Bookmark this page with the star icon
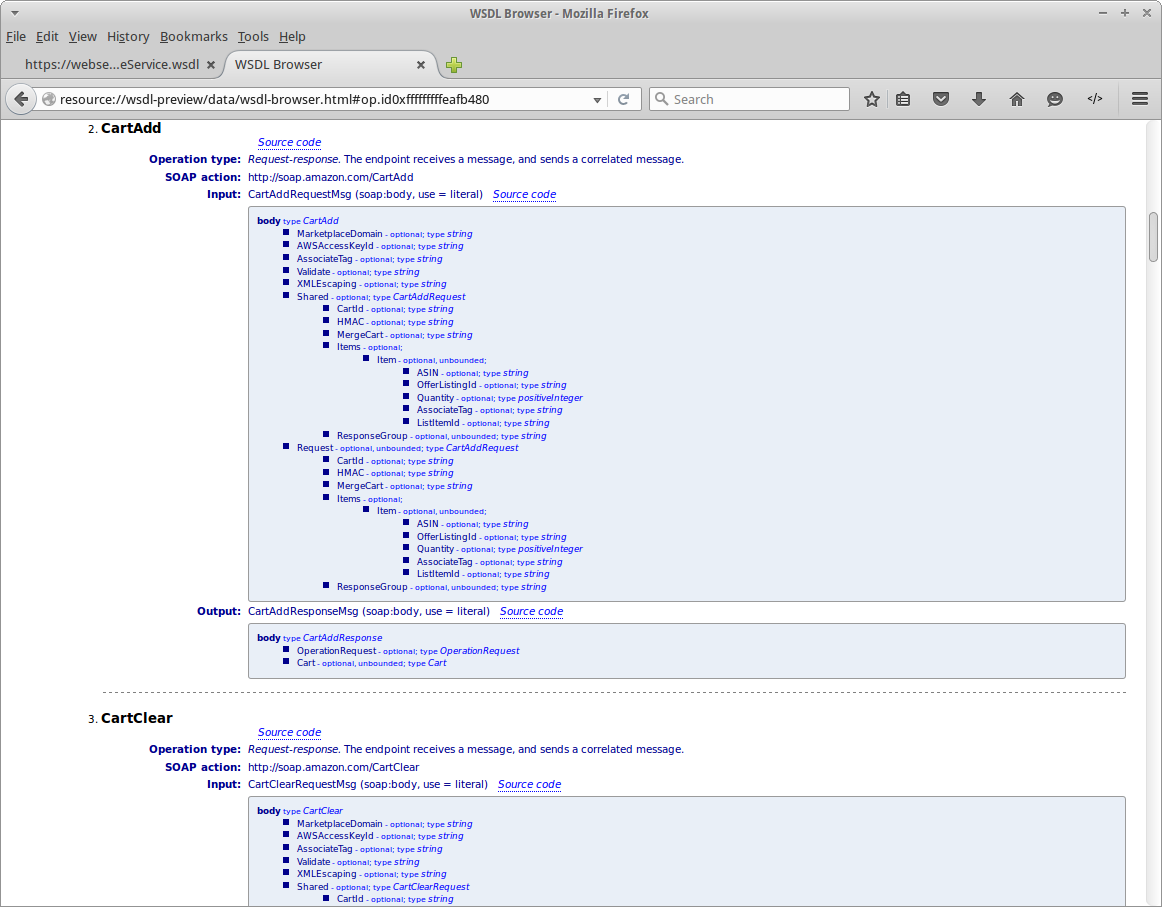1162x907 pixels. point(872,99)
